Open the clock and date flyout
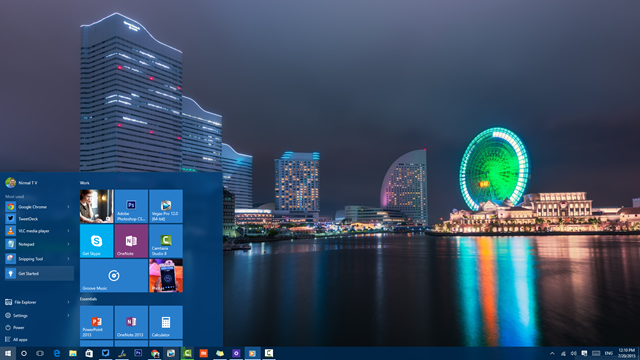Screen dimensions: 640x360 (627, 353)
